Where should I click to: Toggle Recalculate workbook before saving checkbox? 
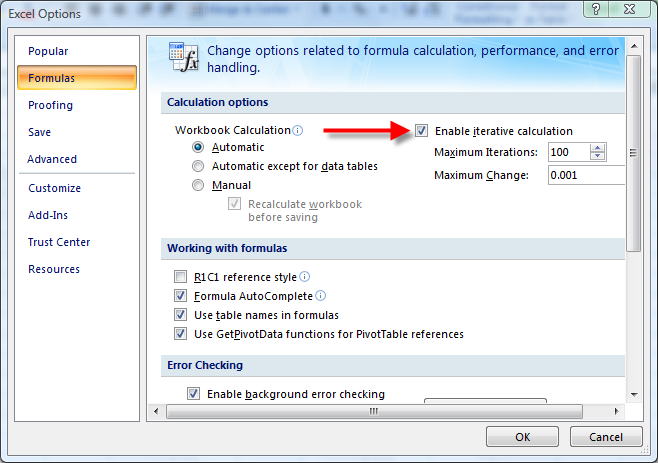coord(234,204)
